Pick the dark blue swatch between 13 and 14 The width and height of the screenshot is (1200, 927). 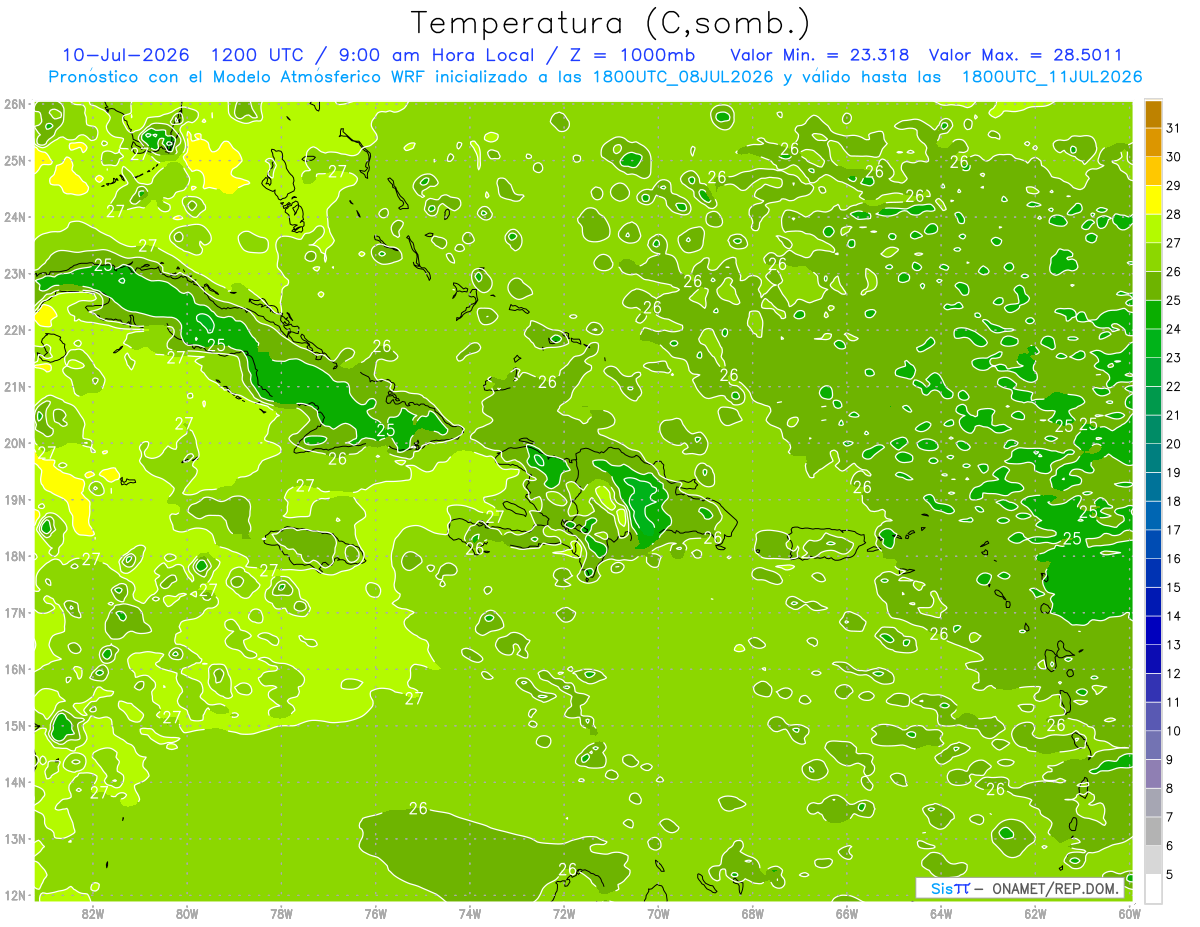pyautogui.click(x=1153, y=631)
